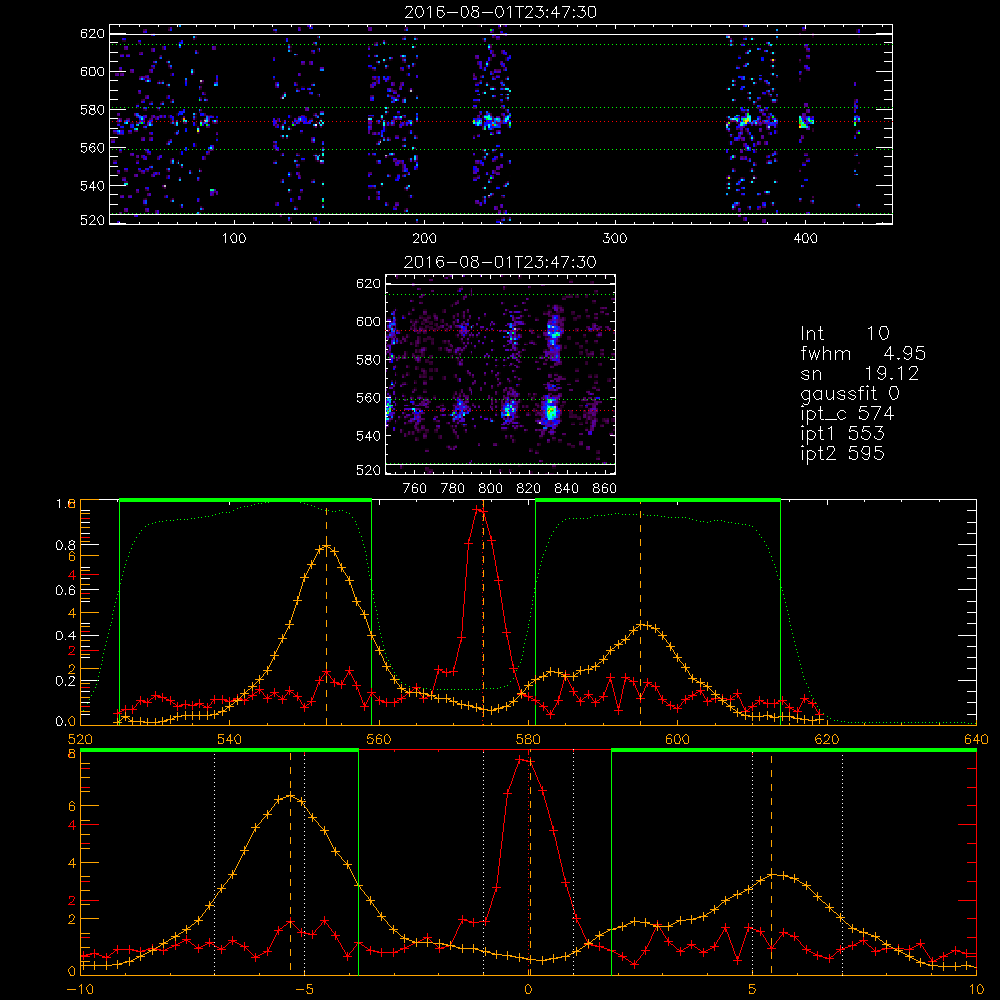Click bright emission cluster near x=370 in top plot
The height and width of the screenshot is (1000, 1000).
click(x=744, y=120)
